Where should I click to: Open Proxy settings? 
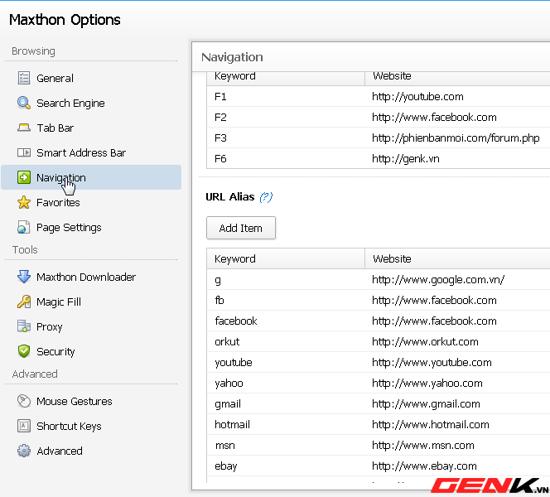[x=49, y=327]
